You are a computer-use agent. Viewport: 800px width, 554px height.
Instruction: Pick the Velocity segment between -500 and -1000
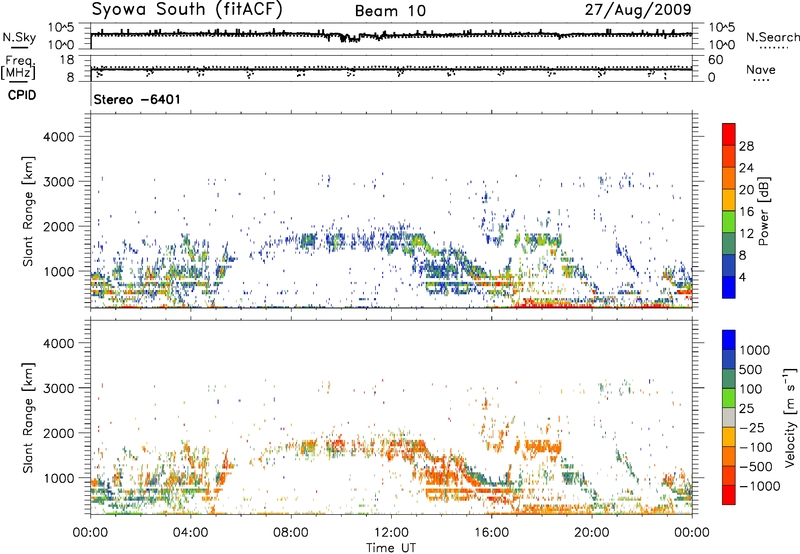point(729,475)
